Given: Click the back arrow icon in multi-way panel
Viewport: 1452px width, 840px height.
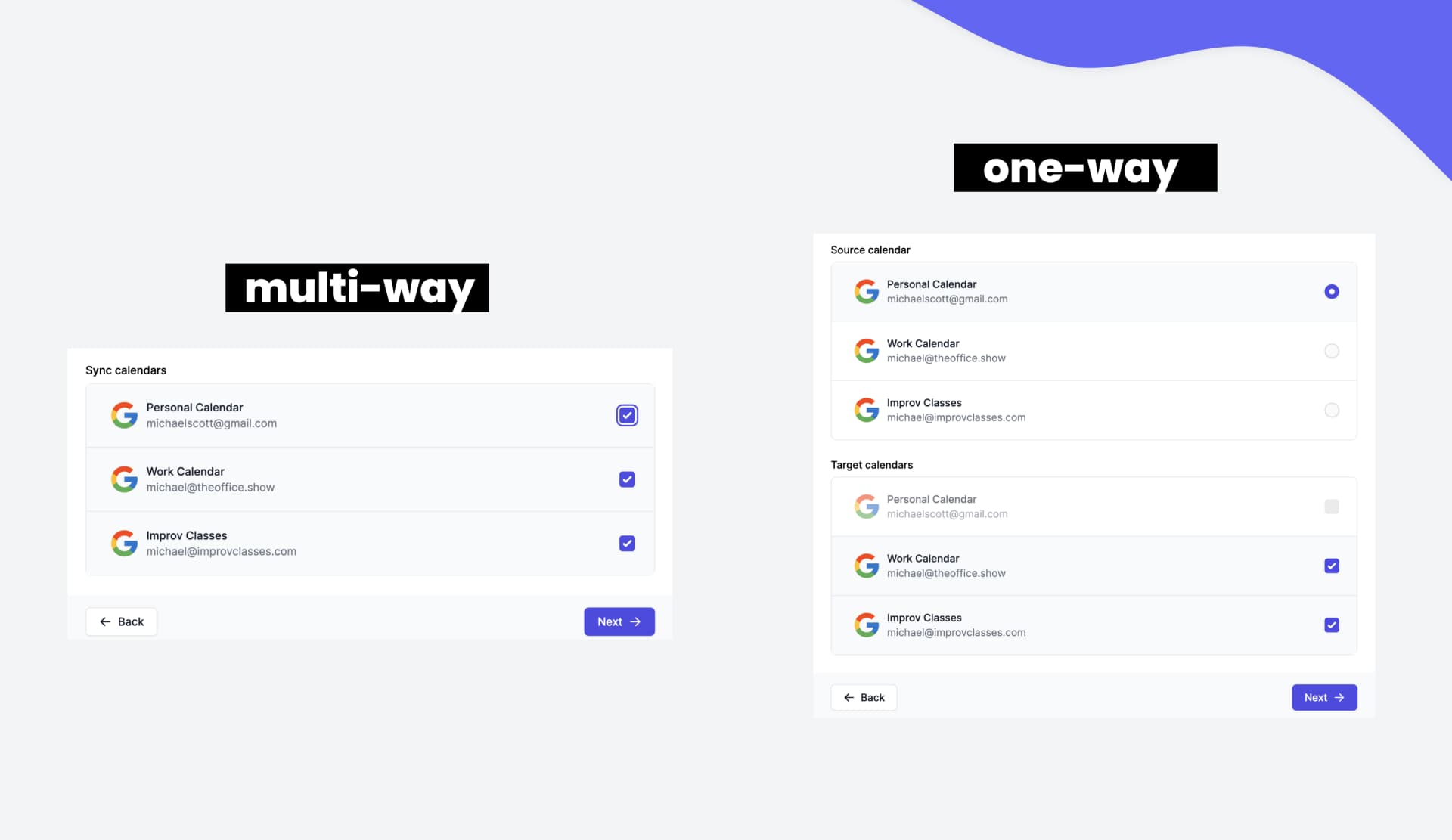Looking at the screenshot, I should (x=105, y=621).
